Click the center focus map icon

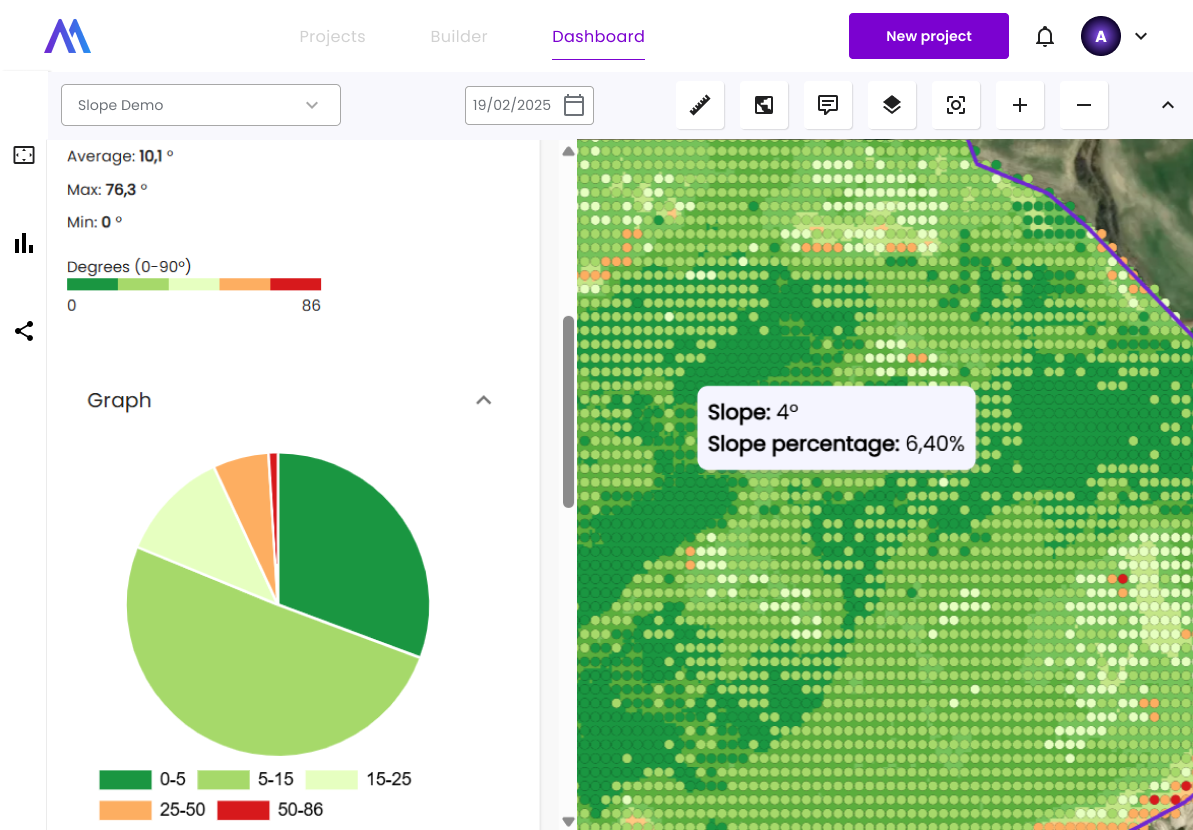(956, 105)
